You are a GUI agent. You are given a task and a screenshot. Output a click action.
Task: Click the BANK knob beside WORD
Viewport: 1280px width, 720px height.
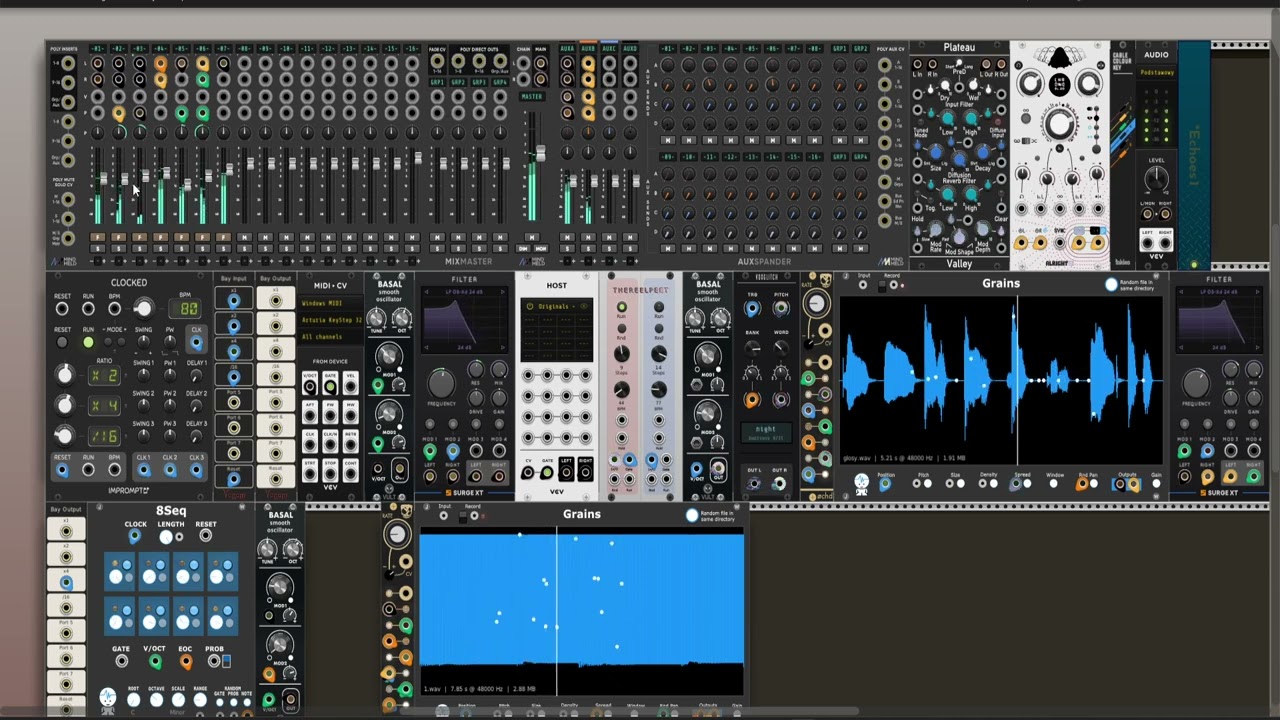(752, 347)
